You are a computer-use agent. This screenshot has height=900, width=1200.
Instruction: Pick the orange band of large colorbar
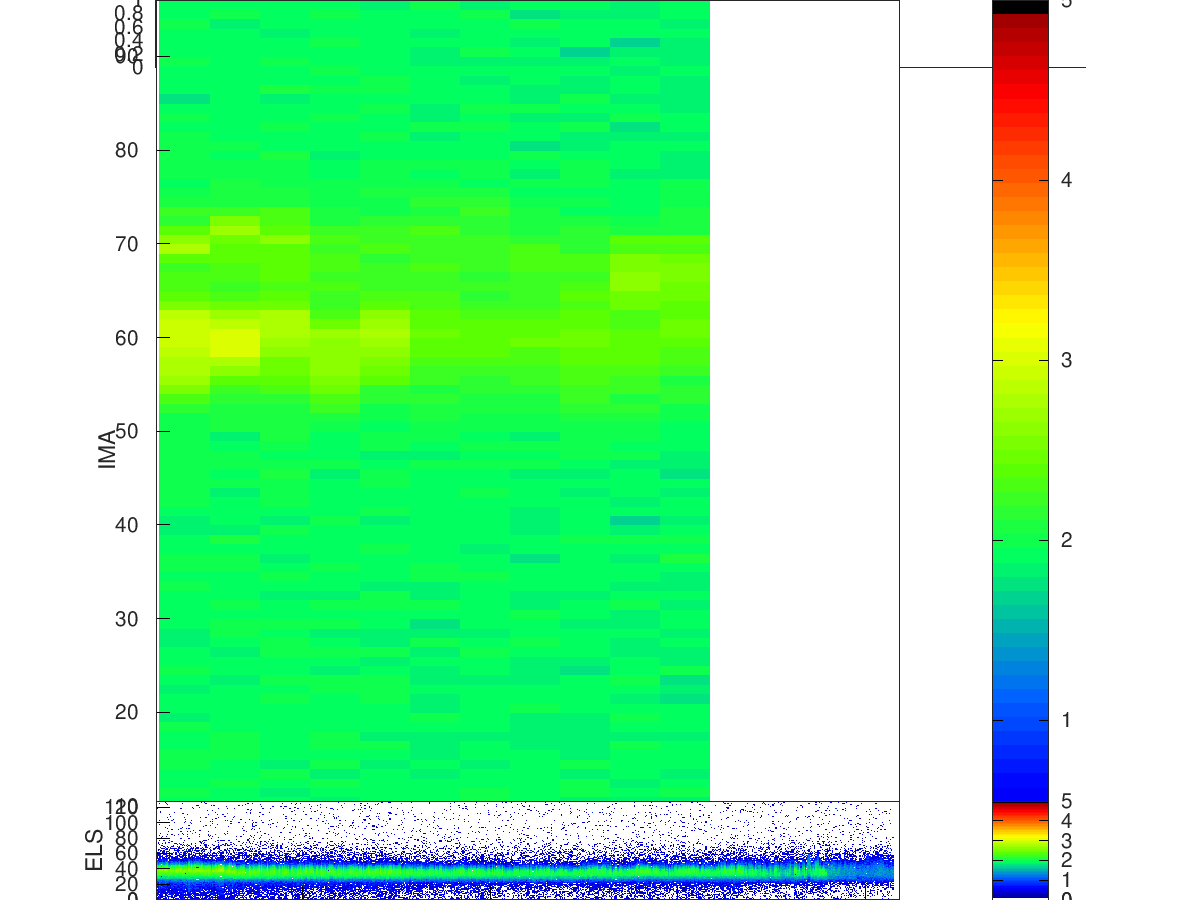coord(1019,225)
